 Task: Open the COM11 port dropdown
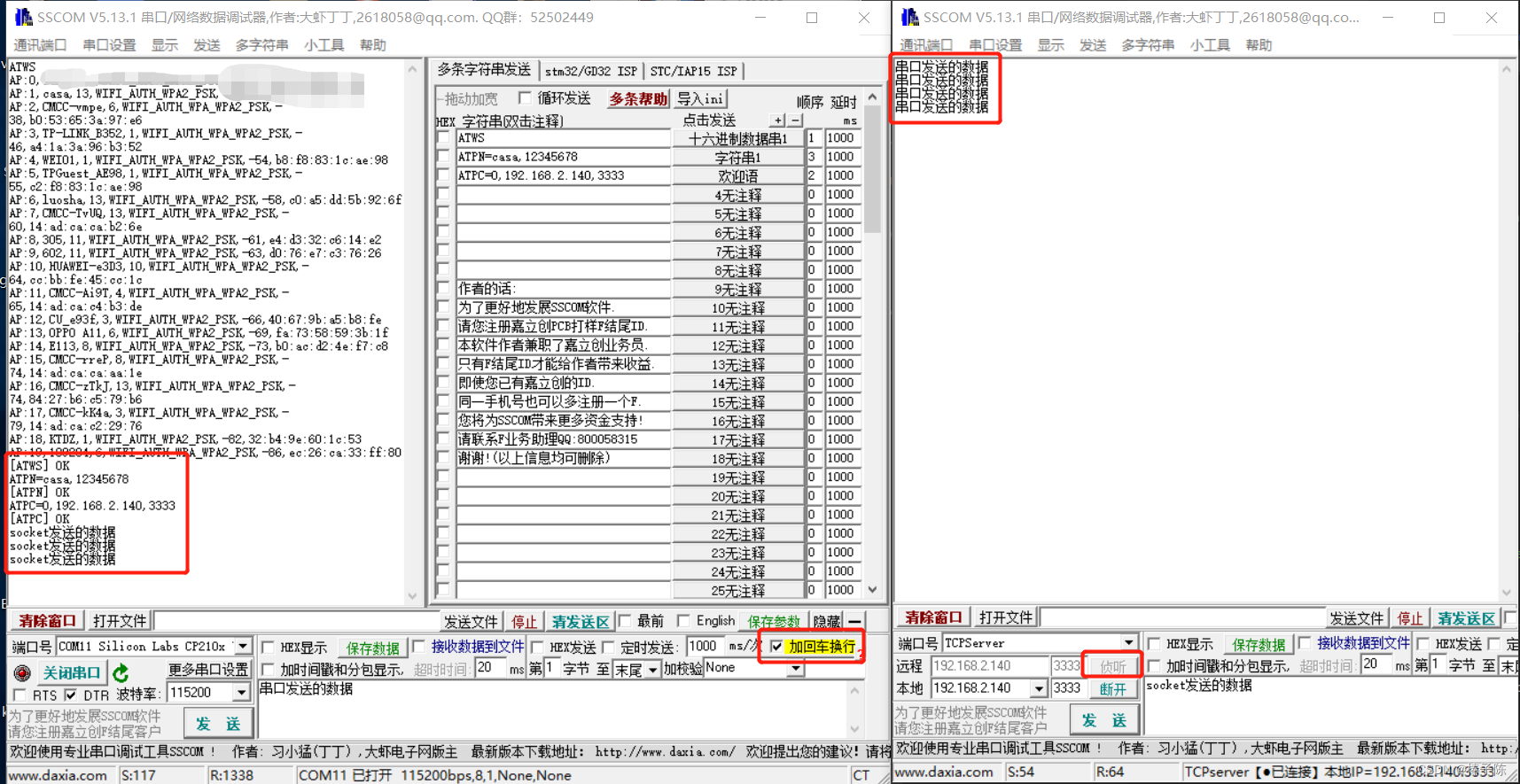242,647
